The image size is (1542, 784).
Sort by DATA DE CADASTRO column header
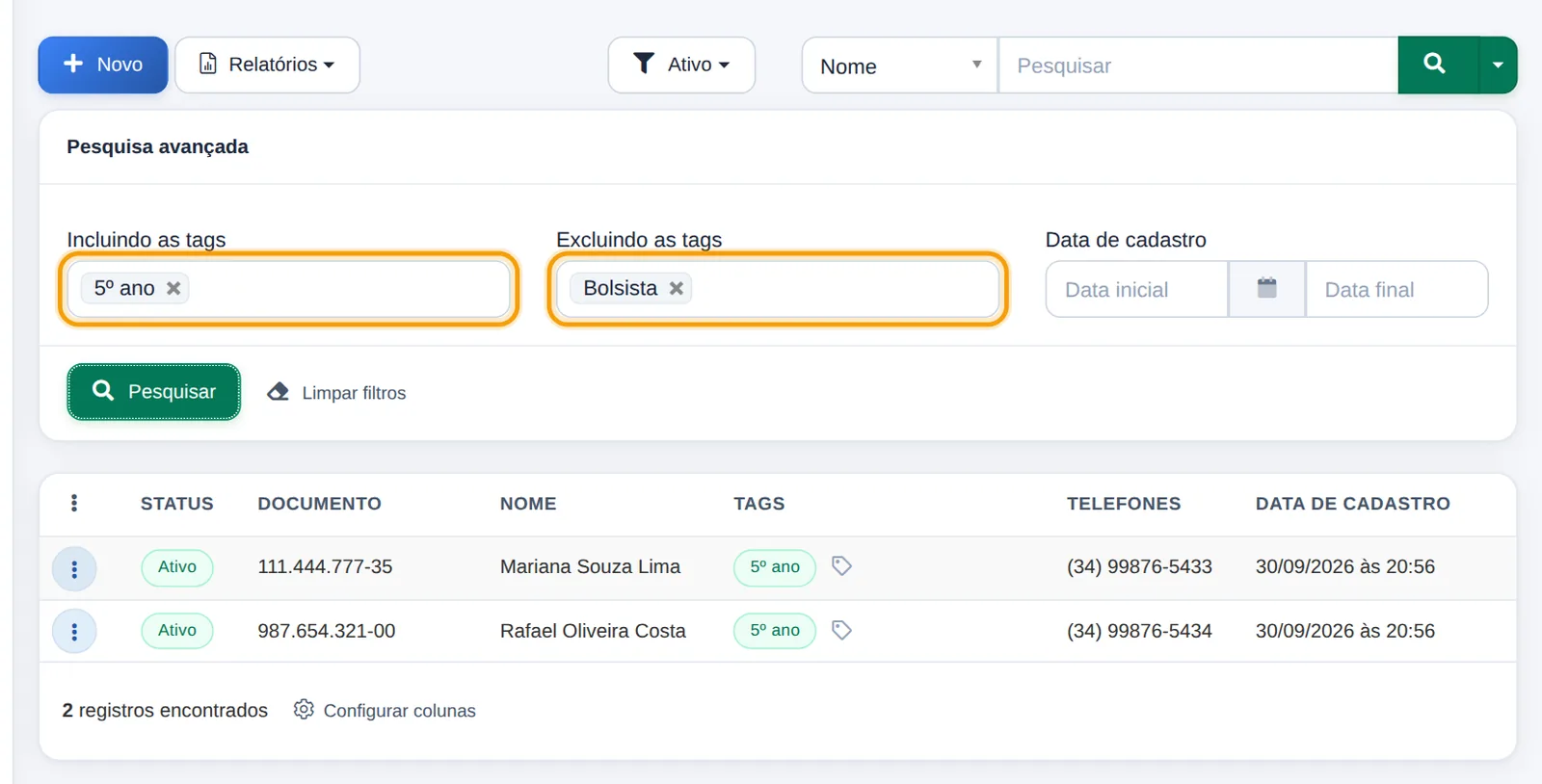click(x=1353, y=504)
